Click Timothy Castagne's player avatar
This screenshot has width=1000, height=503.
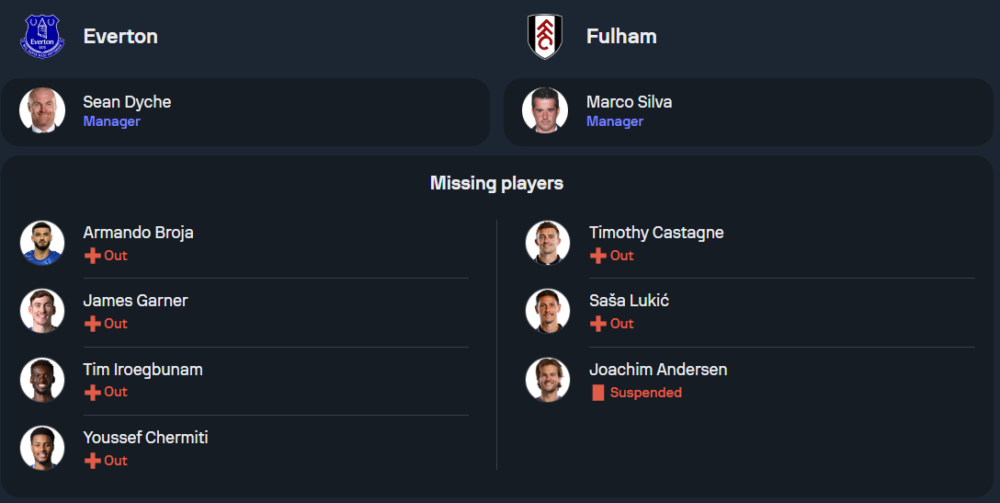547,243
